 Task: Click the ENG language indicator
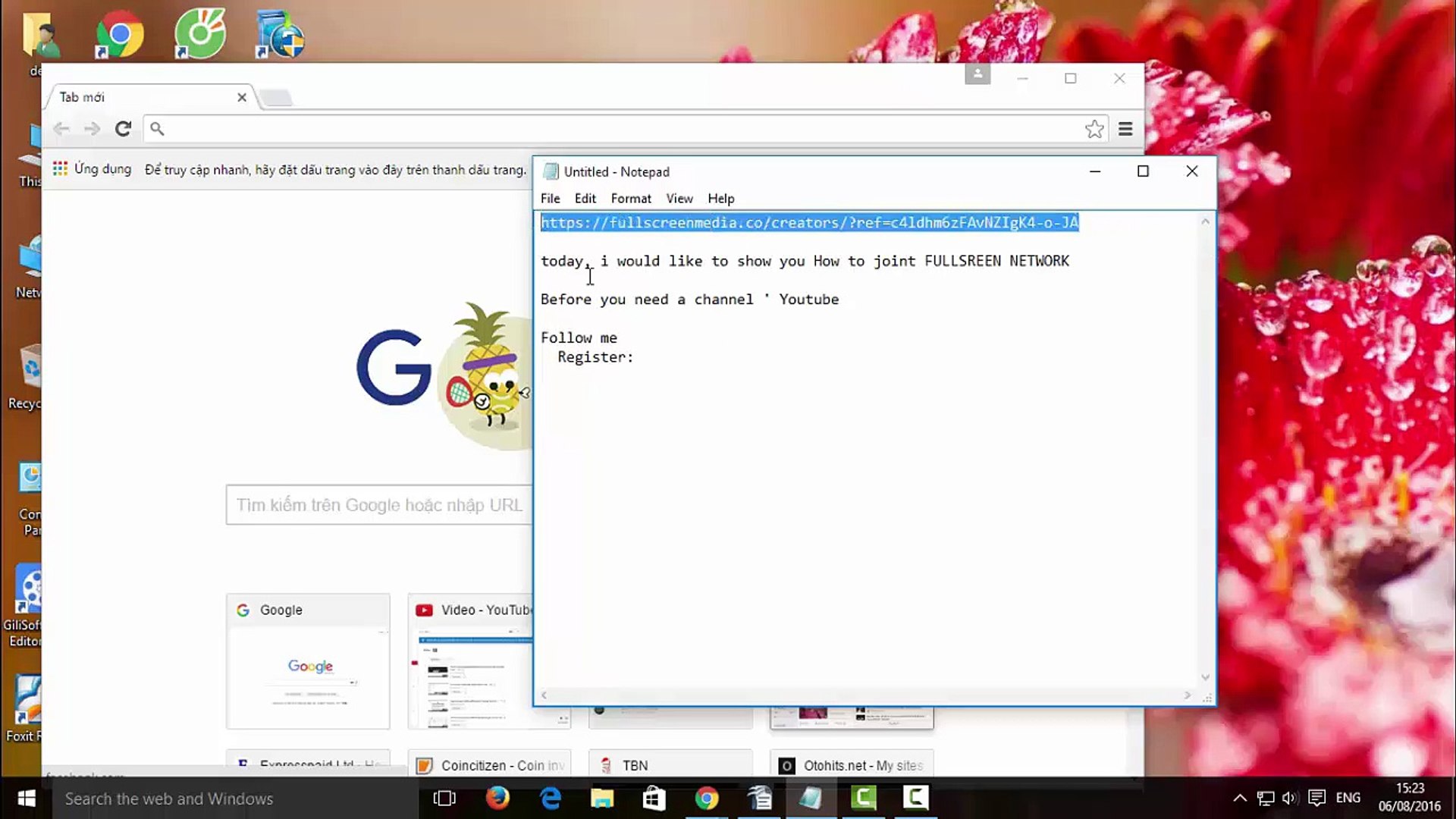[1348, 798]
